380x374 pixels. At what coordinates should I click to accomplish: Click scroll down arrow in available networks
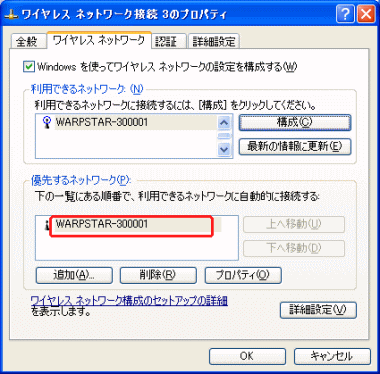click(x=224, y=149)
